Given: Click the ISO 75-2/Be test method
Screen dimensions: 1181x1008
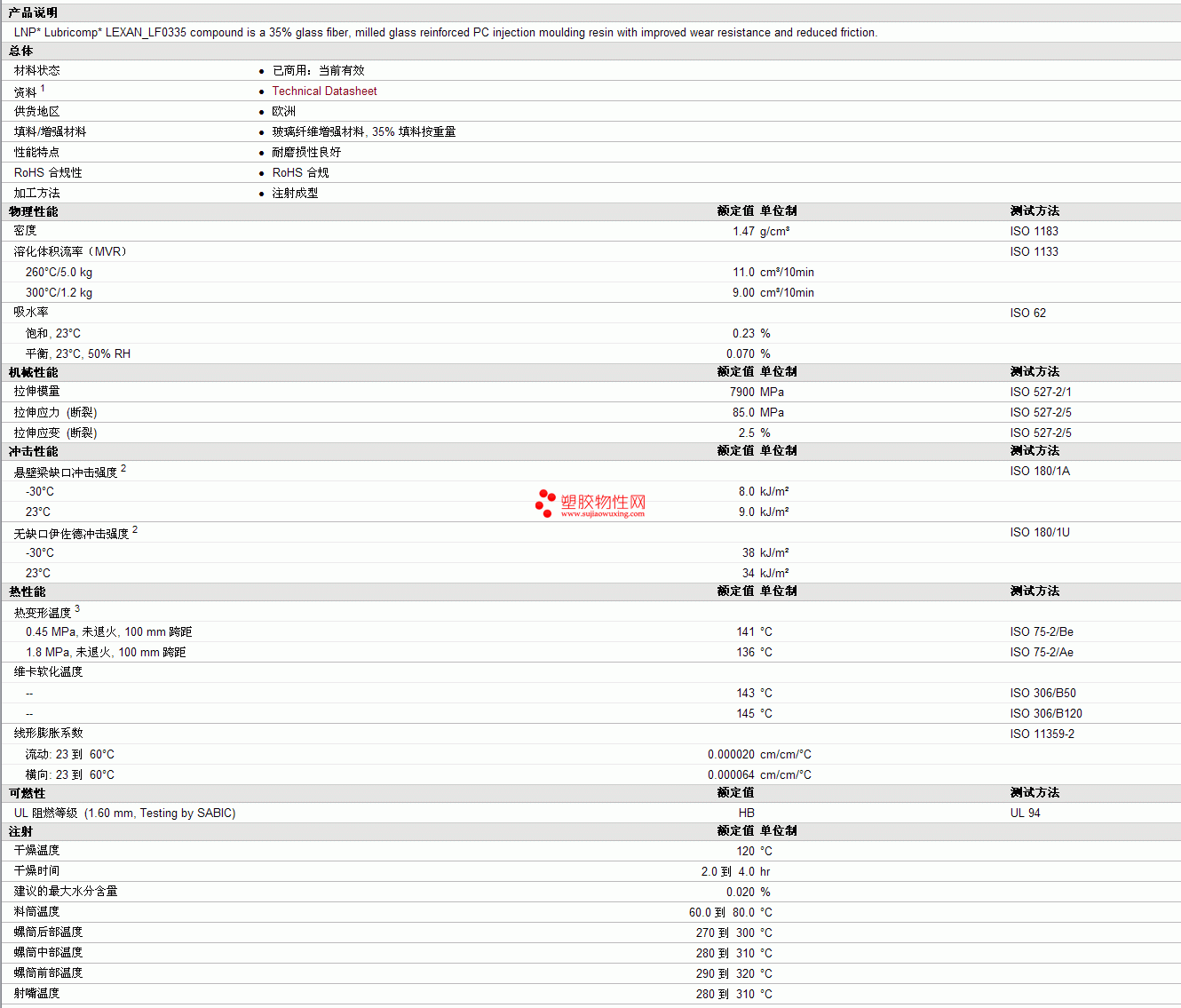Looking at the screenshot, I should 1042,631.
